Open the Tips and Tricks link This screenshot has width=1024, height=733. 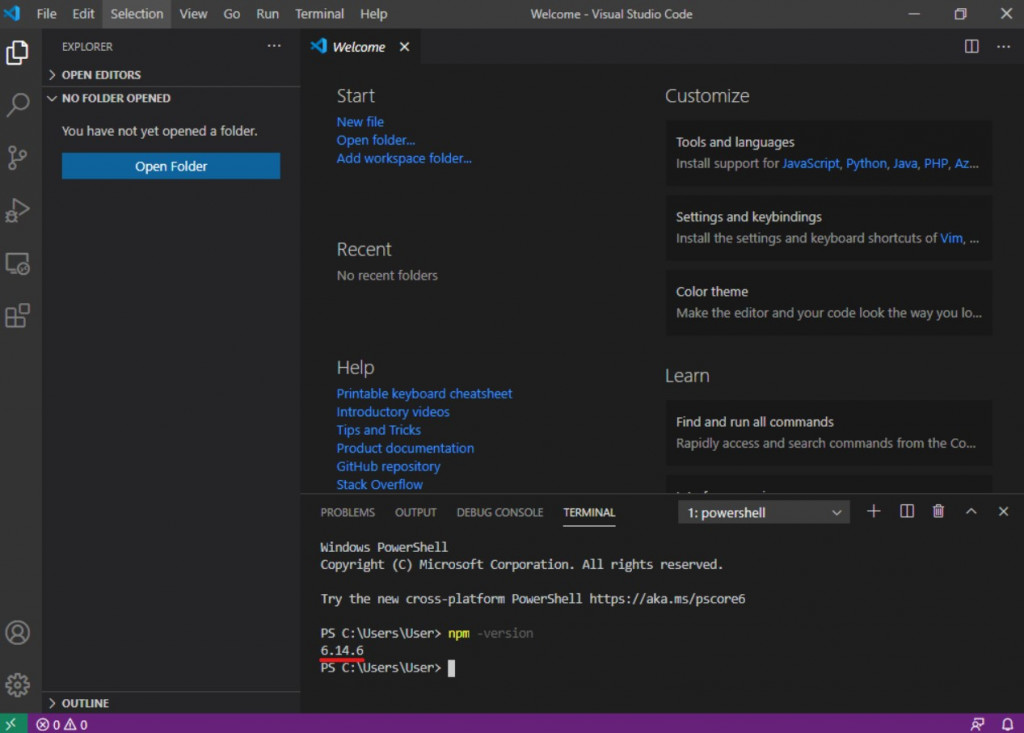378,430
